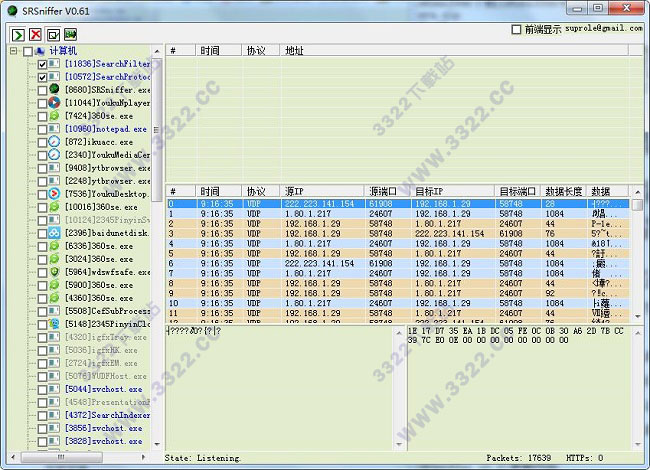
Task: Click the 地址 column header in top list
Action: point(295,50)
